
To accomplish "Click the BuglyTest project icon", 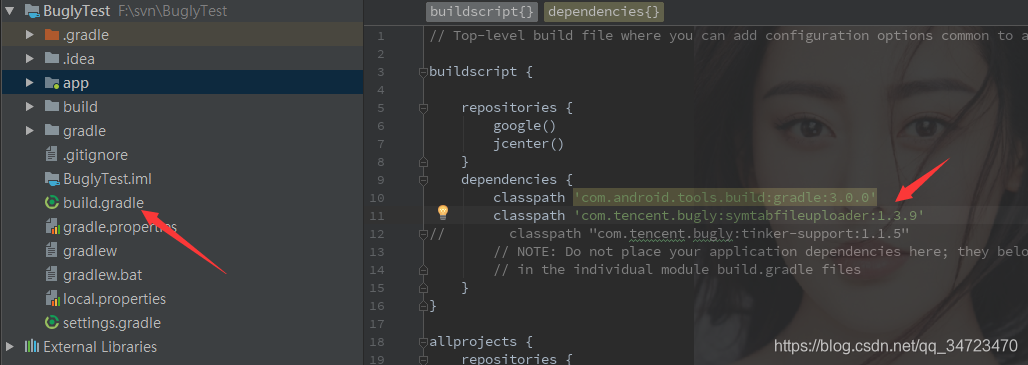I will [x=31, y=11].
